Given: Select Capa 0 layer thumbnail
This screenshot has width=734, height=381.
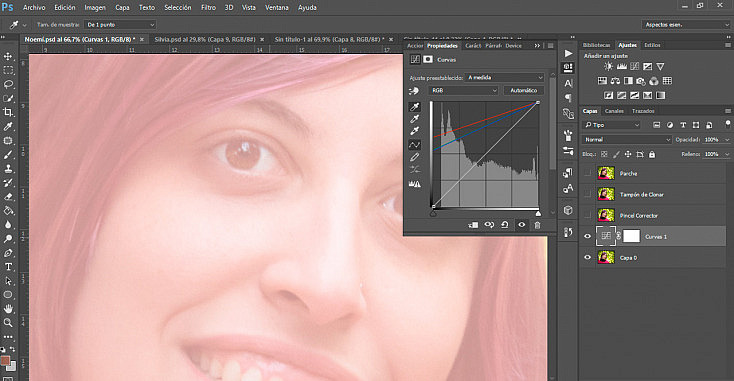Looking at the screenshot, I should (606, 258).
